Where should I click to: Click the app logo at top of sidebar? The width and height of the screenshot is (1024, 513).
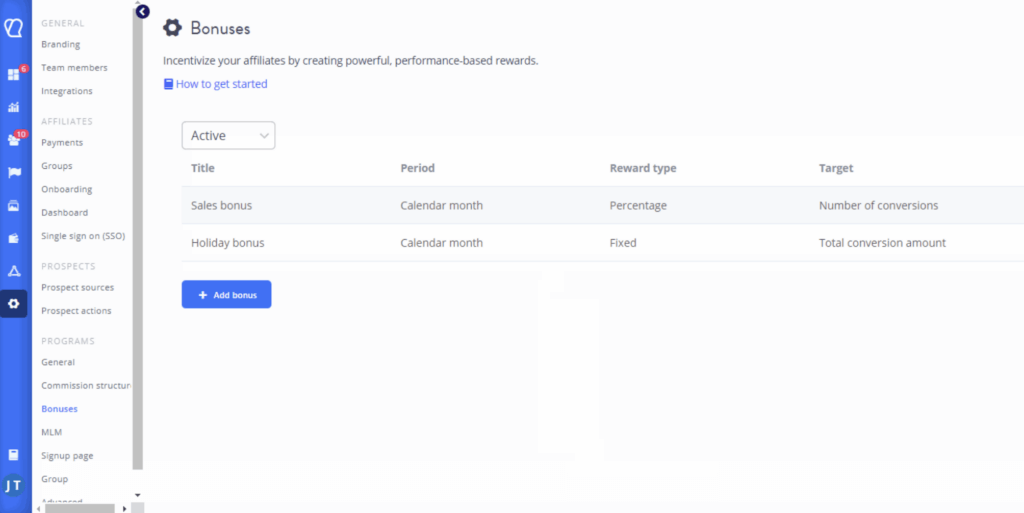(x=13, y=29)
